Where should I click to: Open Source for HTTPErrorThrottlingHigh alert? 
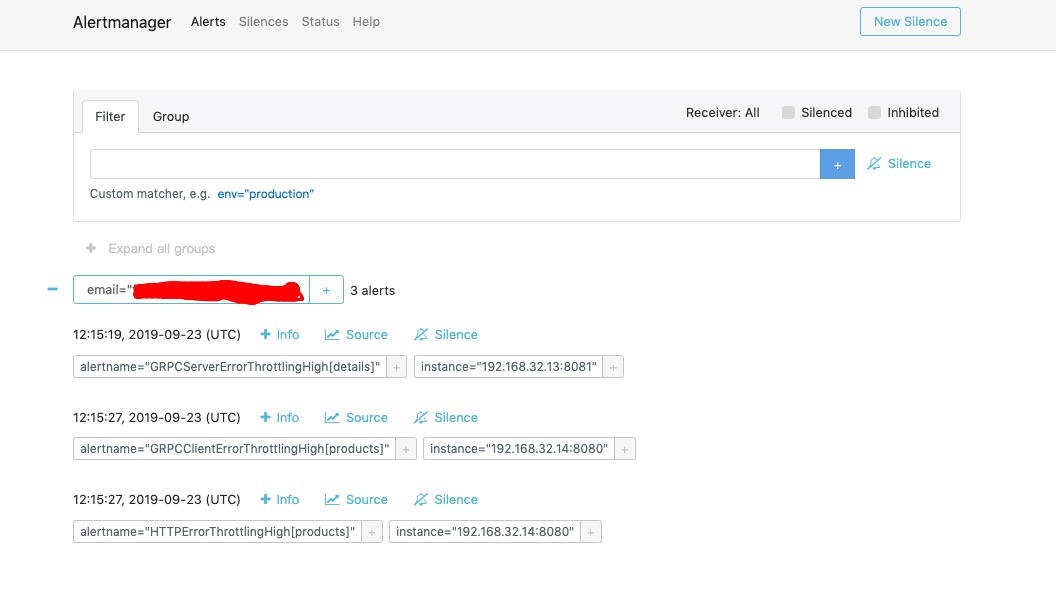[x=356, y=500]
